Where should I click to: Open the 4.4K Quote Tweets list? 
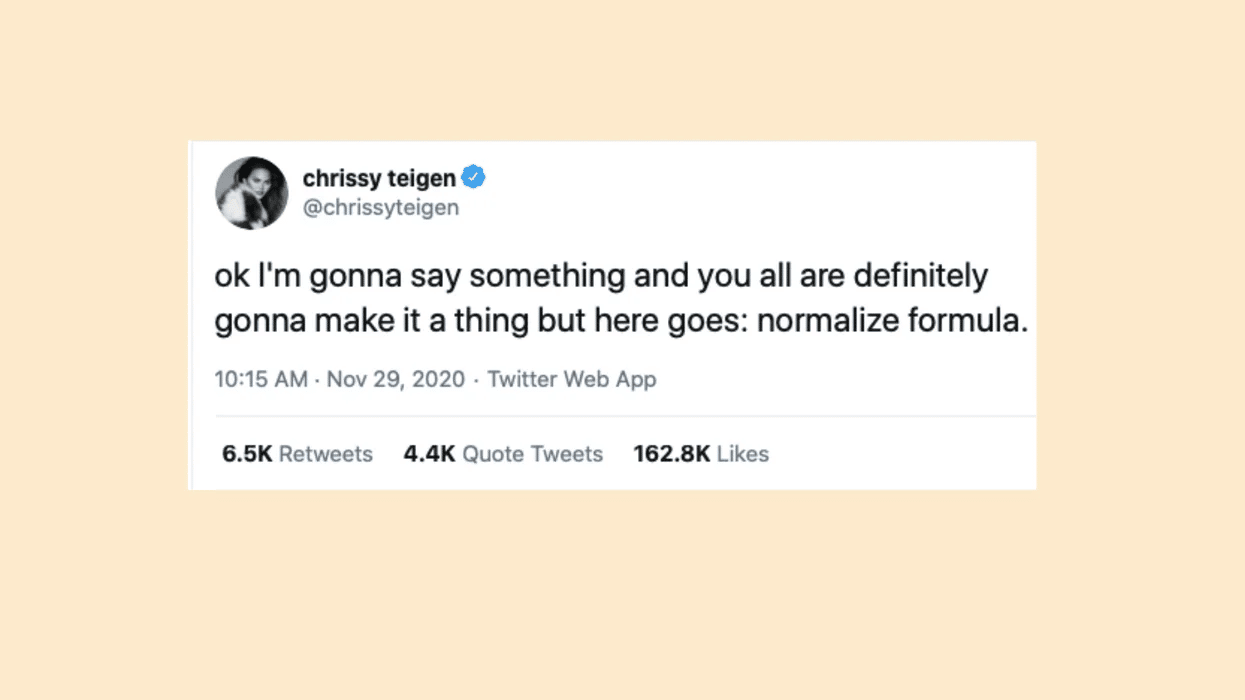pos(503,454)
